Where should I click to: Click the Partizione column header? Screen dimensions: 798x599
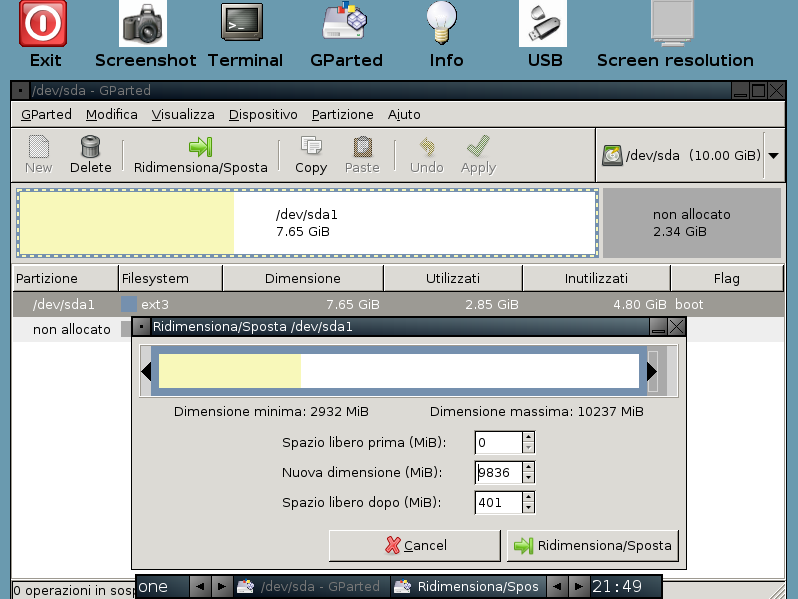pos(66,278)
